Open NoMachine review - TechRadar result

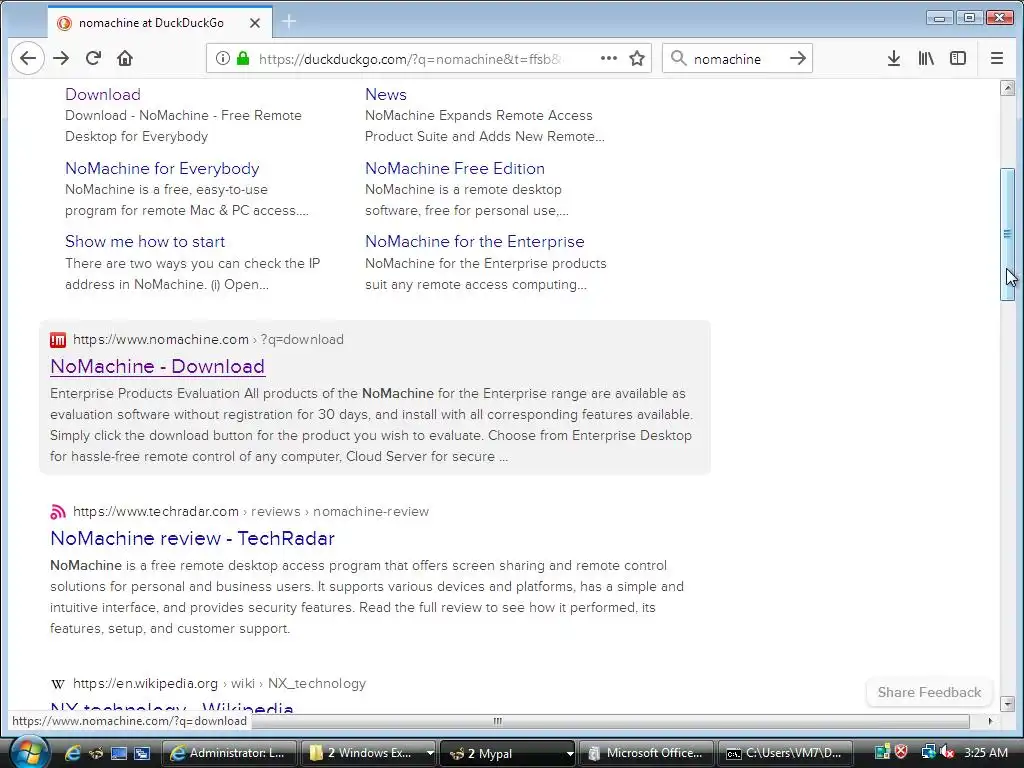[192, 538]
